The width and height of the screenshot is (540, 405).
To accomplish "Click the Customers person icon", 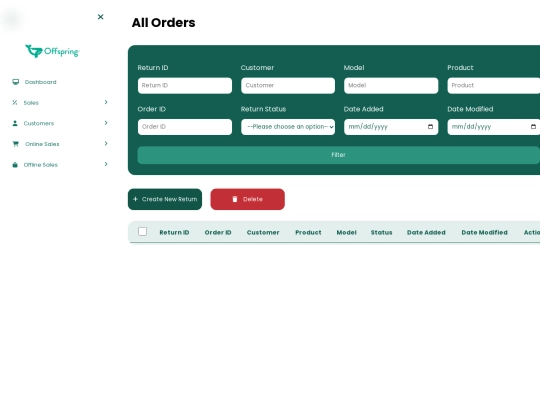I will [x=15, y=123].
